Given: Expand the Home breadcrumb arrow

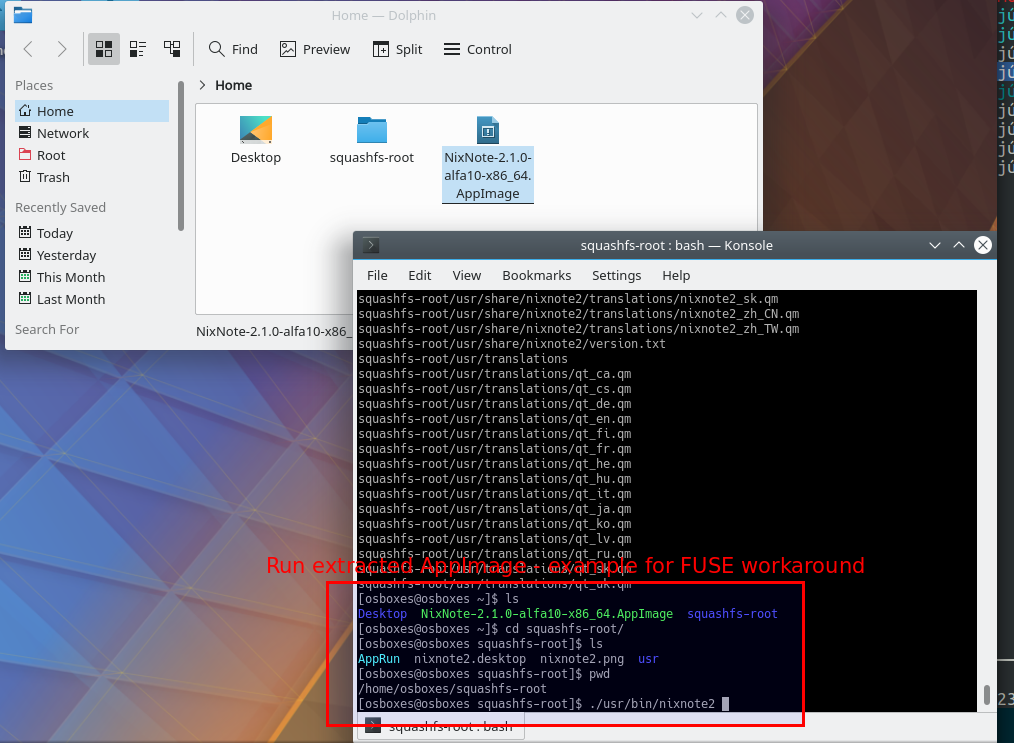Looking at the screenshot, I should click(x=203, y=85).
